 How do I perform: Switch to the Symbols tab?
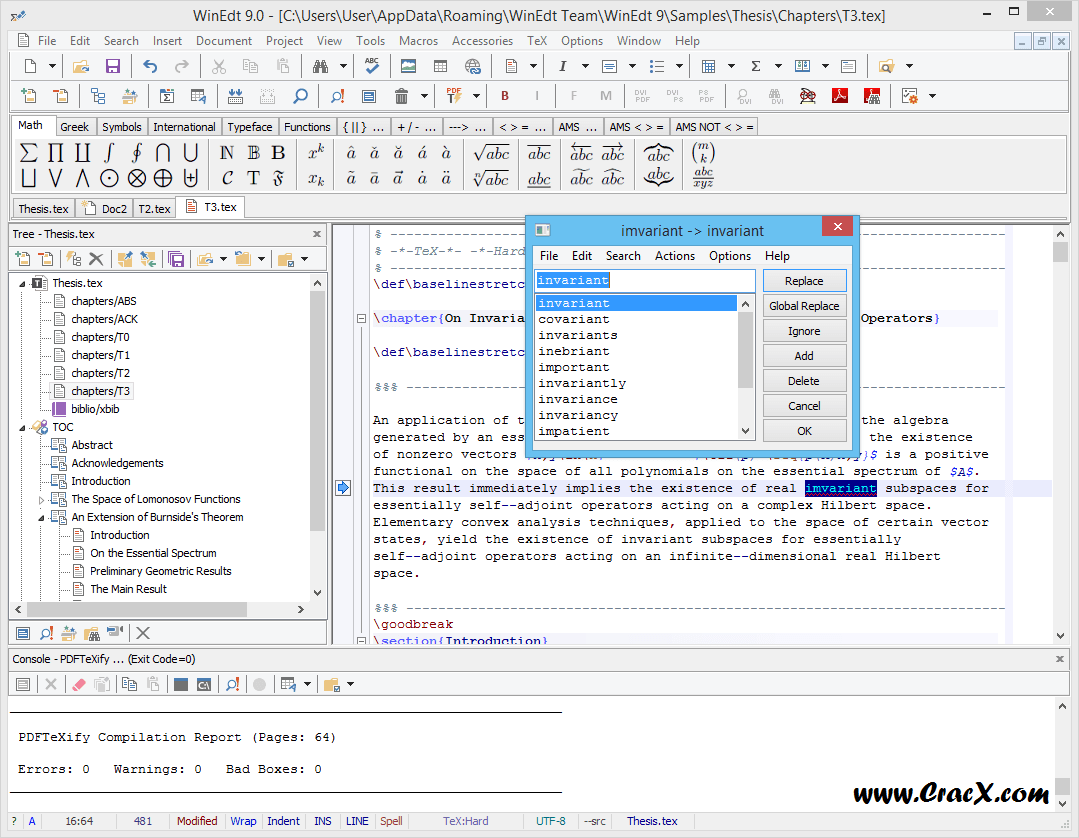pos(122,127)
